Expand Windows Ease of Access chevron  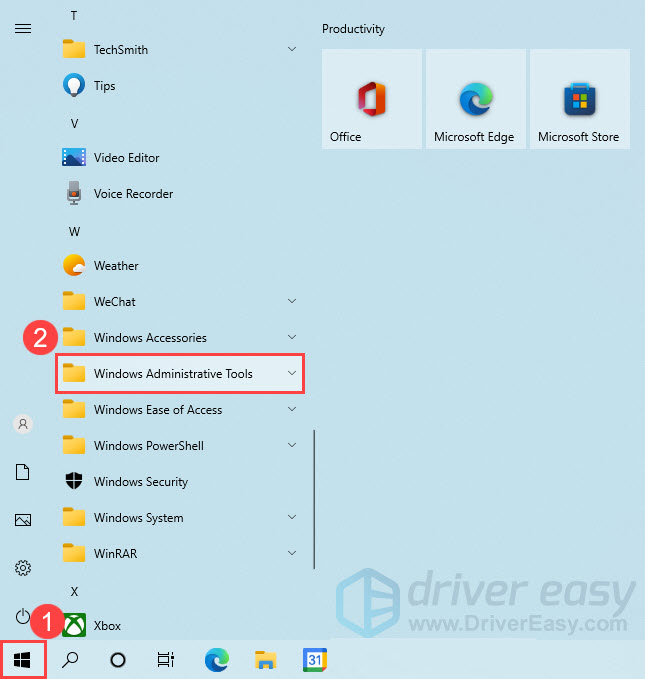click(292, 409)
